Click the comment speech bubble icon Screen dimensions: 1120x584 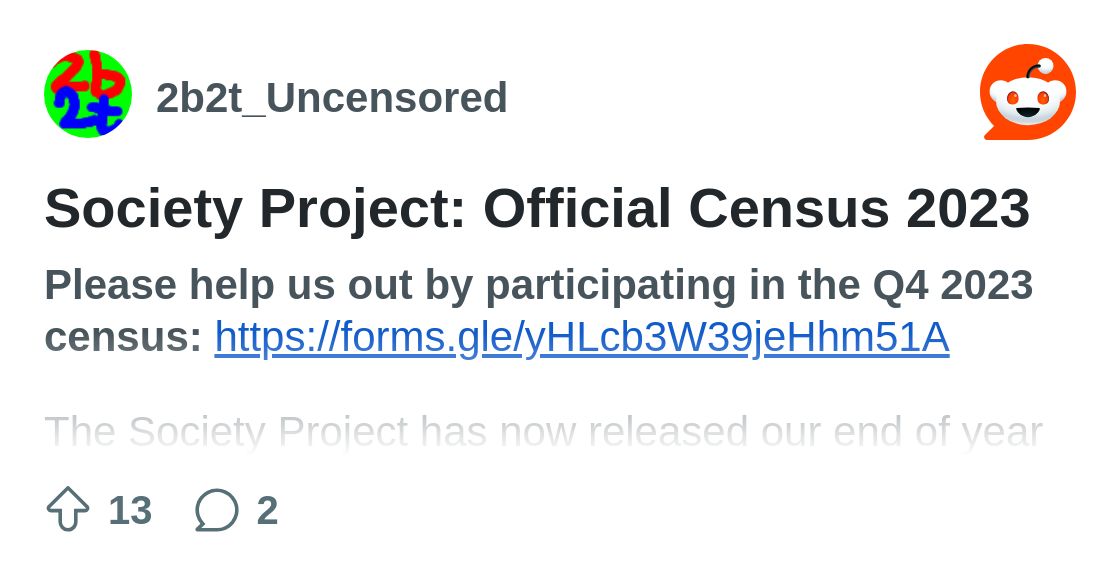tap(216, 510)
